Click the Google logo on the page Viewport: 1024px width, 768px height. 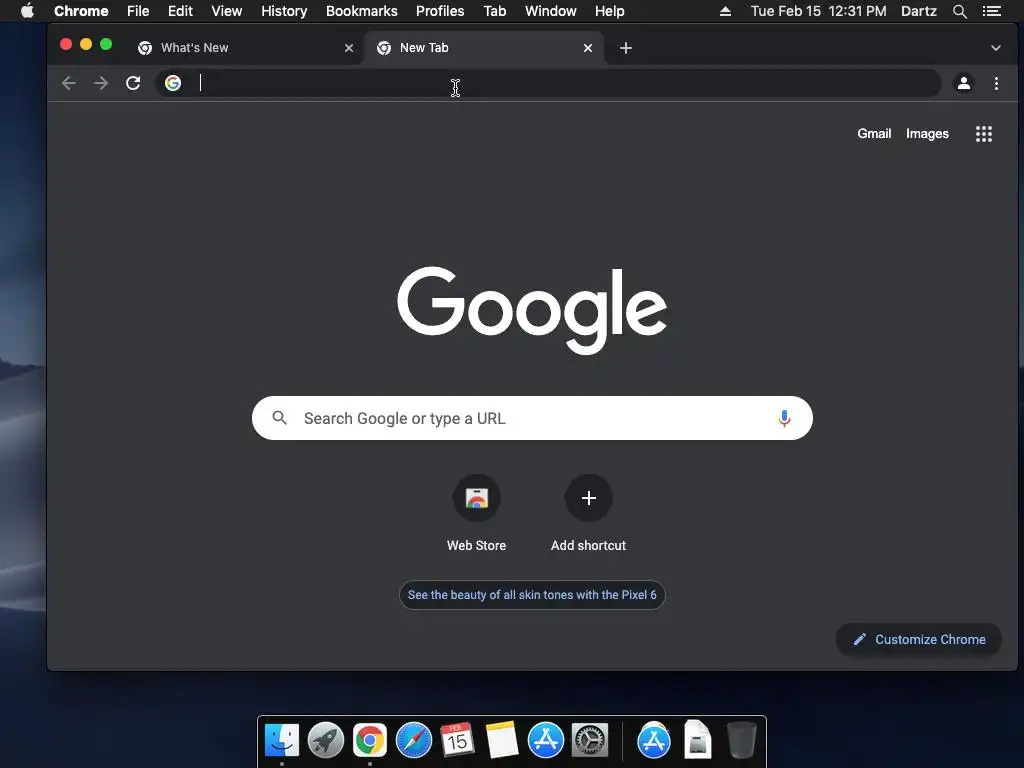tap(532, 310)
